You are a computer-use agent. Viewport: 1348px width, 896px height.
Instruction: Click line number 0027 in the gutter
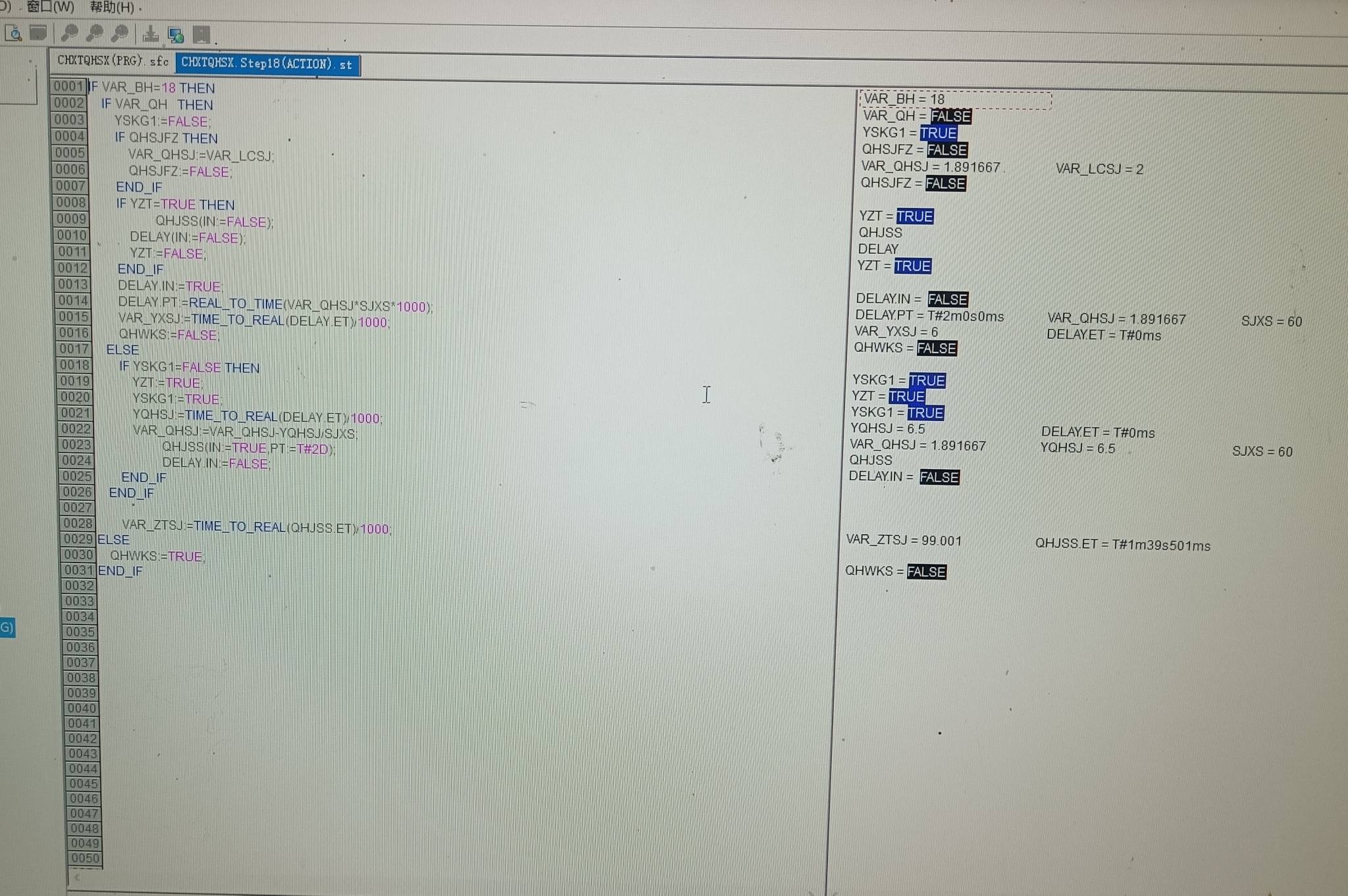click(x=77, y=507)
